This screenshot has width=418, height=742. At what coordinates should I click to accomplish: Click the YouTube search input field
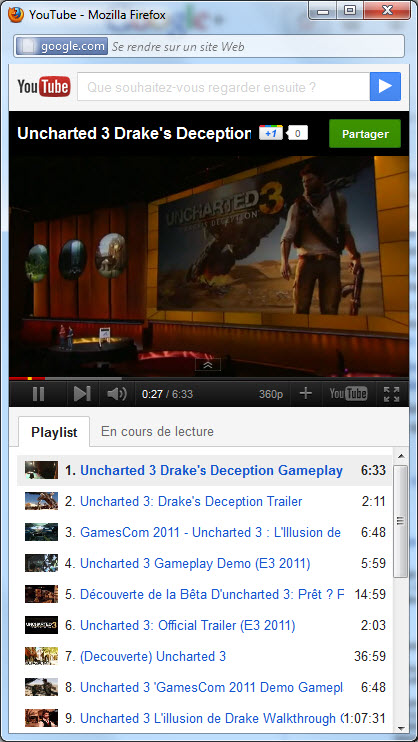[x=223, y=87]
